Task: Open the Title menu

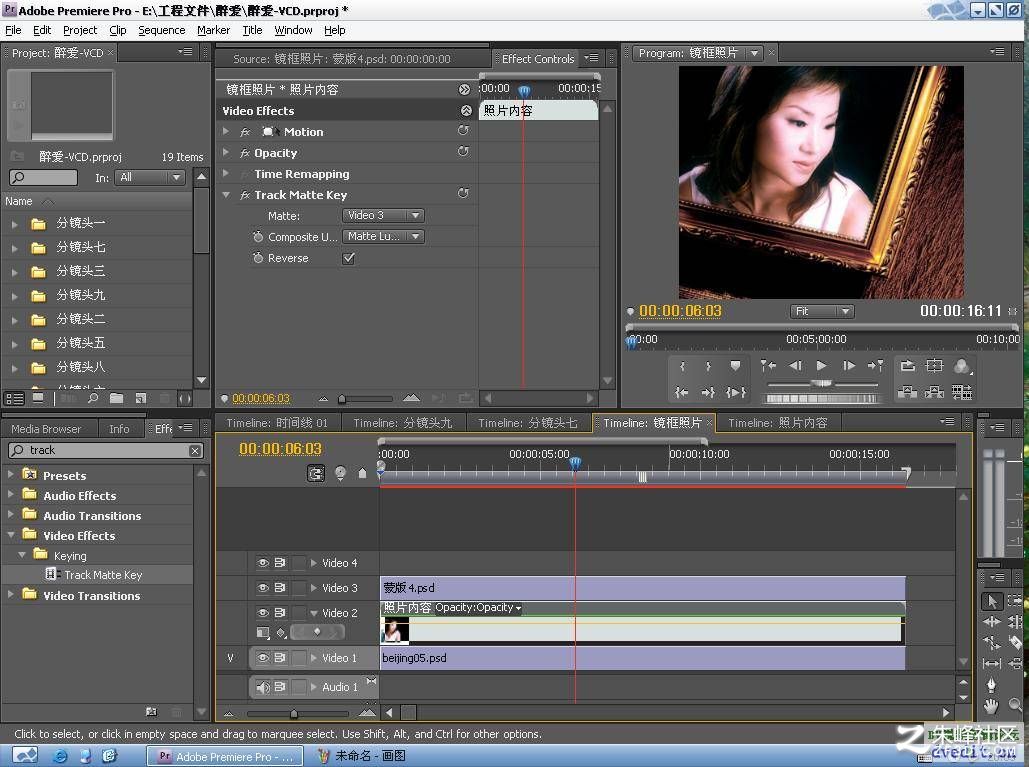Action: click(252, 30)
